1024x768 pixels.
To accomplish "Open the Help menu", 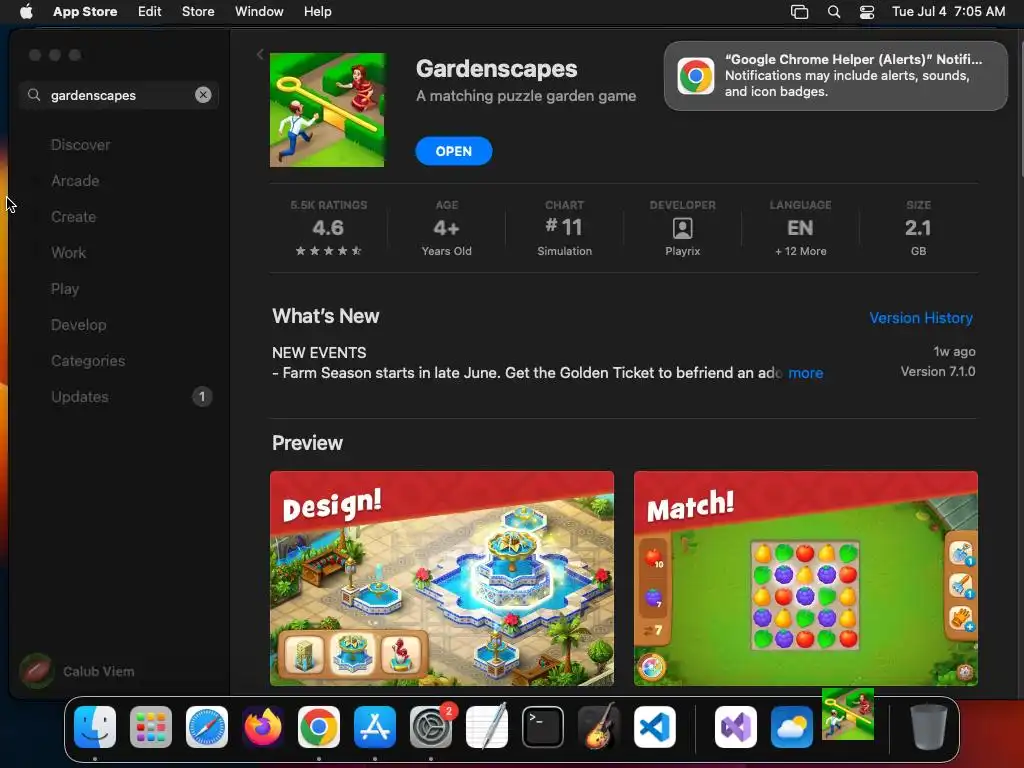I will [317, 12].
